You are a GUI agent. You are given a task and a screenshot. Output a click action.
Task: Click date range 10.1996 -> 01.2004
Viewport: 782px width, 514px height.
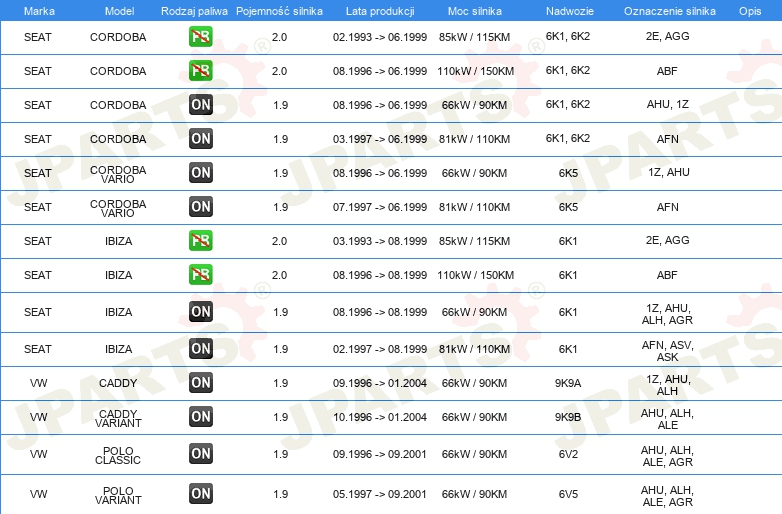tap(380, 417)
